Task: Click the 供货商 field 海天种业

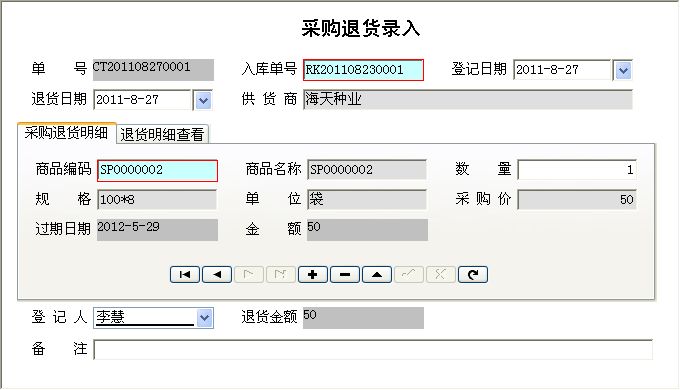Action: coord(468,99)
